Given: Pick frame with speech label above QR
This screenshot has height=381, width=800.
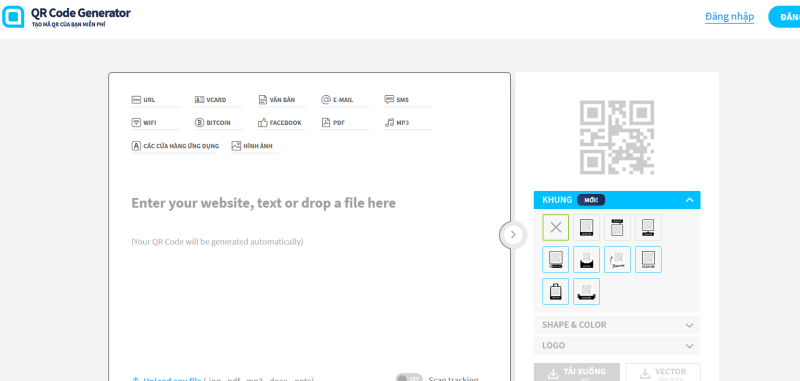Looking at the screenshot, I should [x=617, y=227].
